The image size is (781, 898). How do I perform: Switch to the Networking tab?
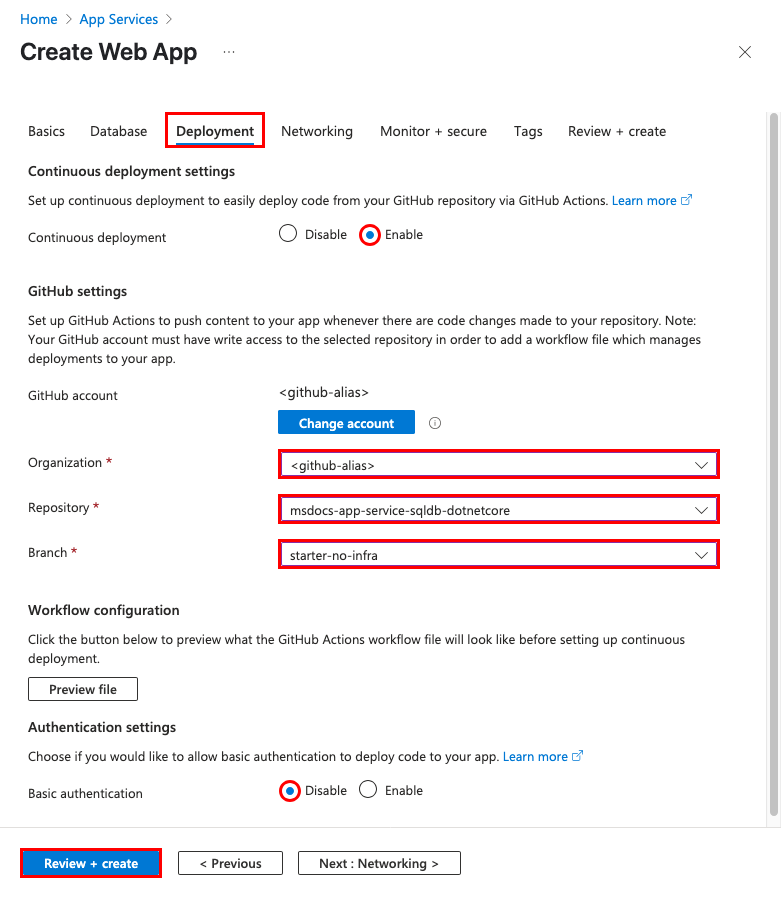(x=317, y=131)
